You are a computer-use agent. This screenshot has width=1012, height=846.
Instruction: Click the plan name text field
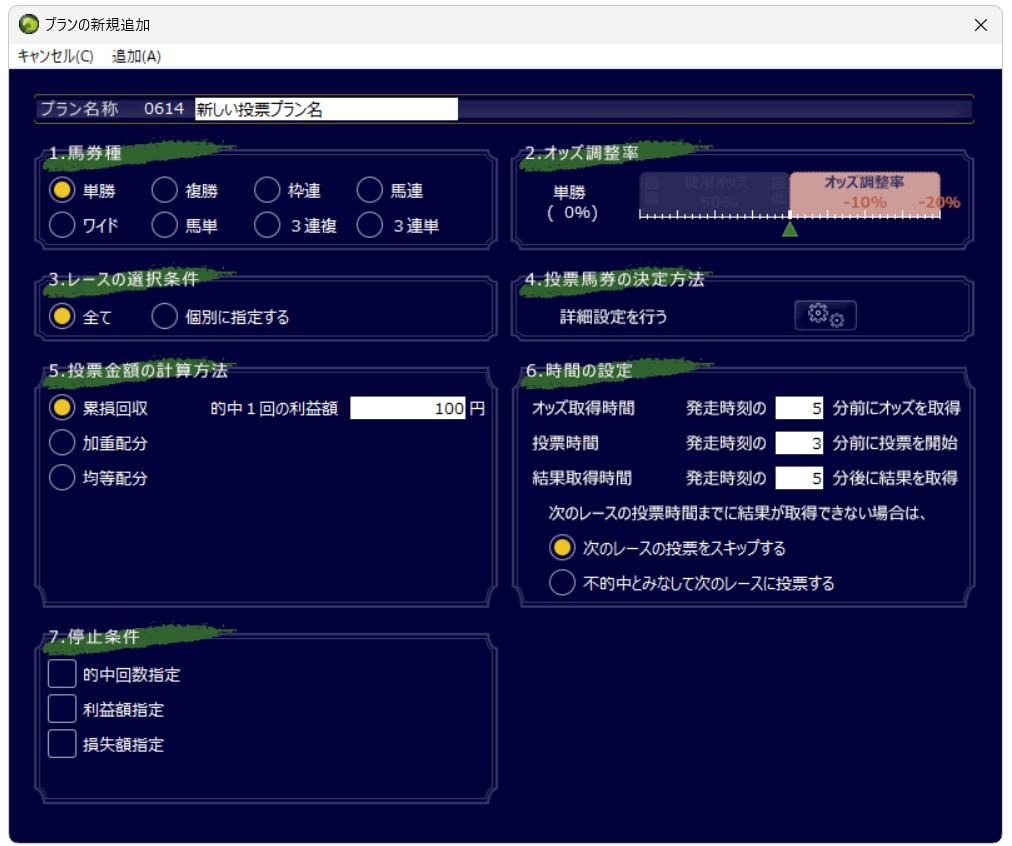327,109
